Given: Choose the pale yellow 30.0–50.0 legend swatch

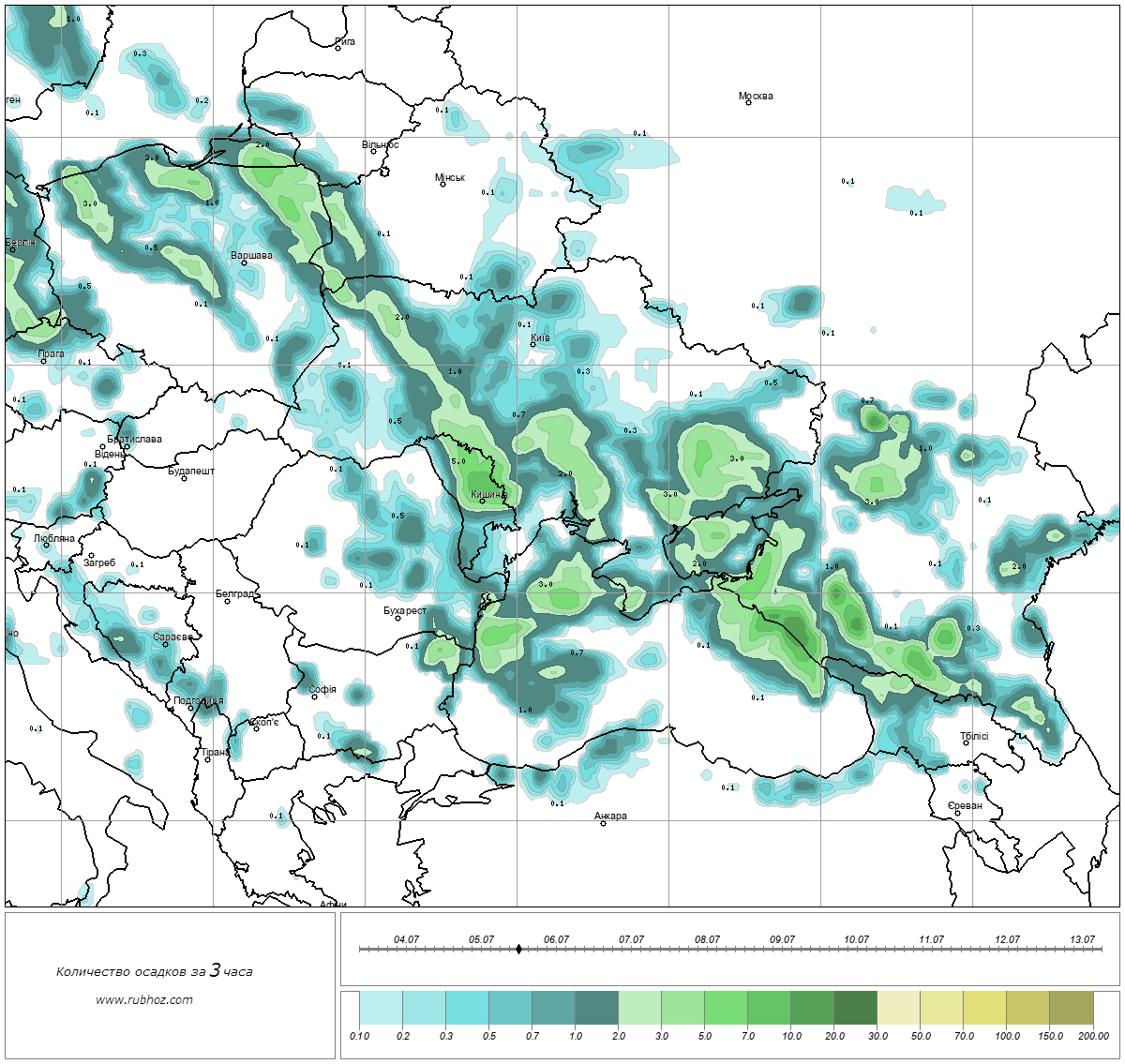Looking at the screenshot, I should point(898,1010).
